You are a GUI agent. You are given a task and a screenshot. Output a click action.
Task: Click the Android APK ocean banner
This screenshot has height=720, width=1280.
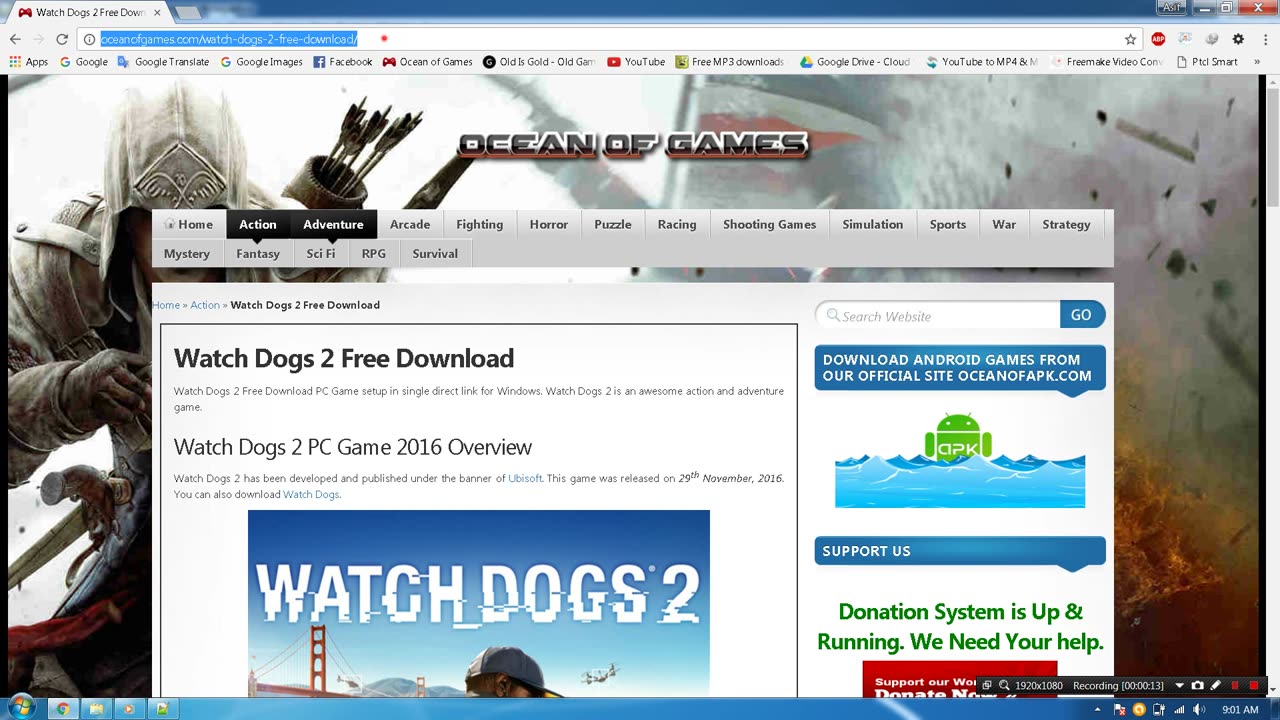(960, 459)
